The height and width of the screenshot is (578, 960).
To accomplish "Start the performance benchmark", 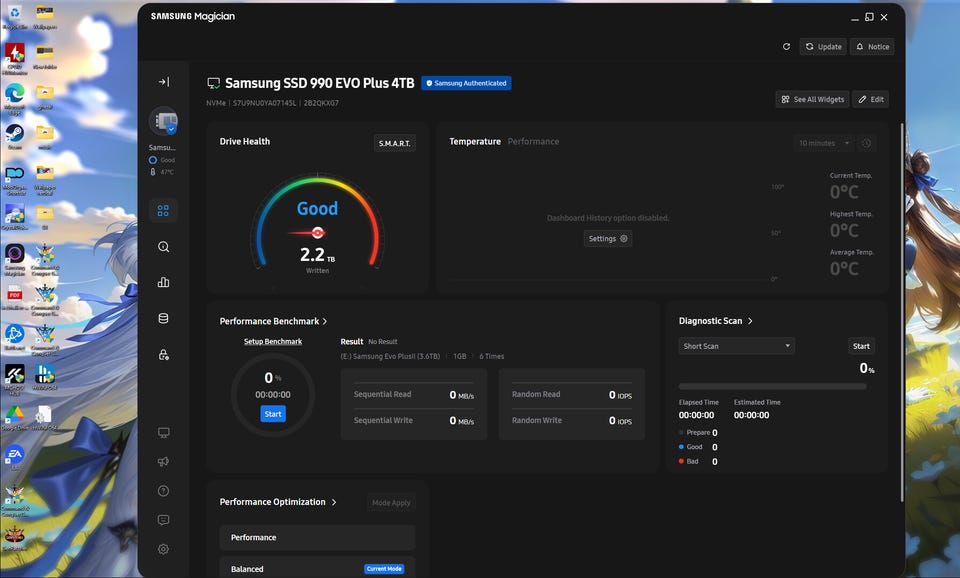I will [273, 414].
